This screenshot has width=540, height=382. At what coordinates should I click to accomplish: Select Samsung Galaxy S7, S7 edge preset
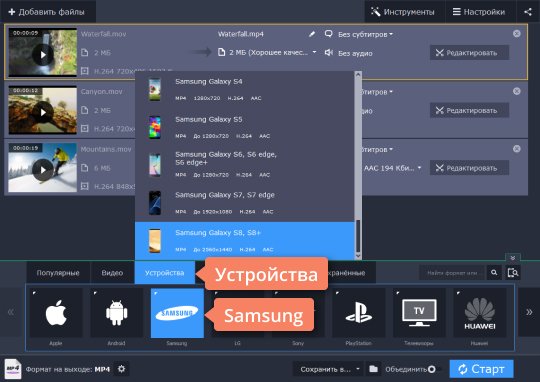[245, 203]
